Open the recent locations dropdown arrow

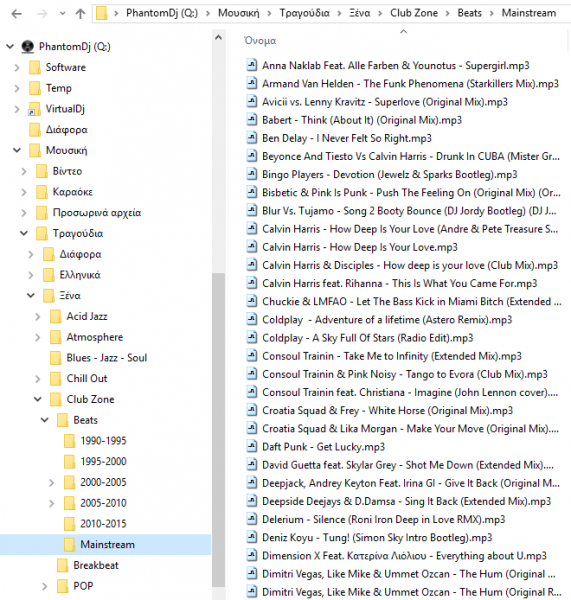(62, 14)
